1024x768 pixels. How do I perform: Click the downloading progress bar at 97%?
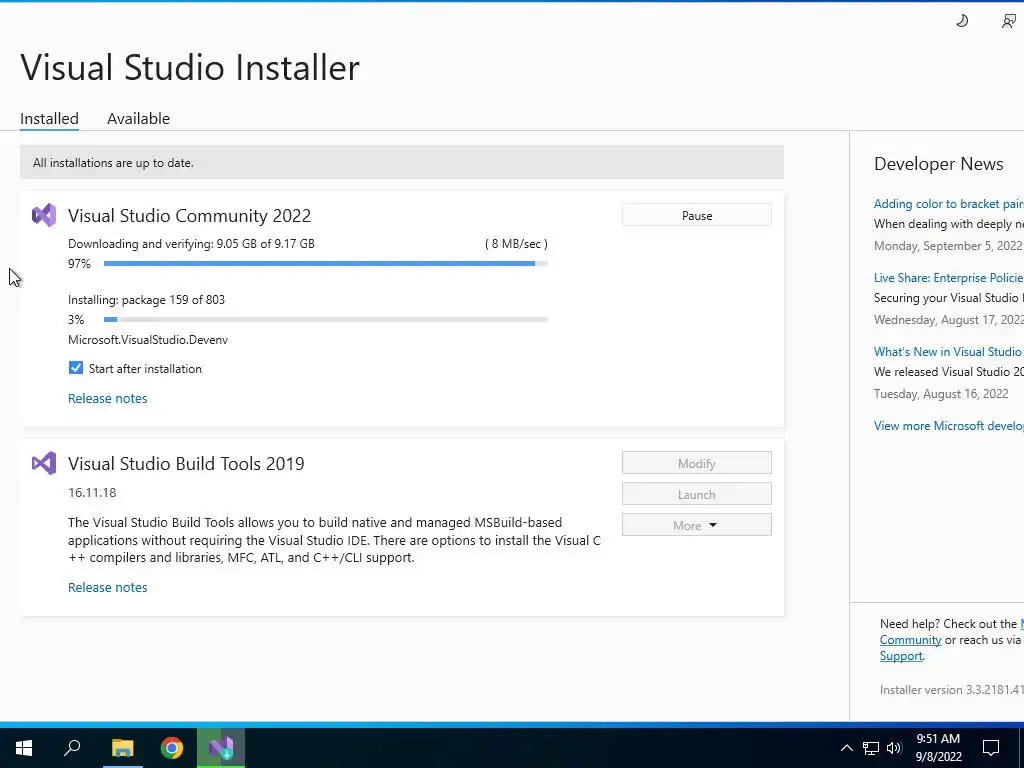tap(325, 263)
